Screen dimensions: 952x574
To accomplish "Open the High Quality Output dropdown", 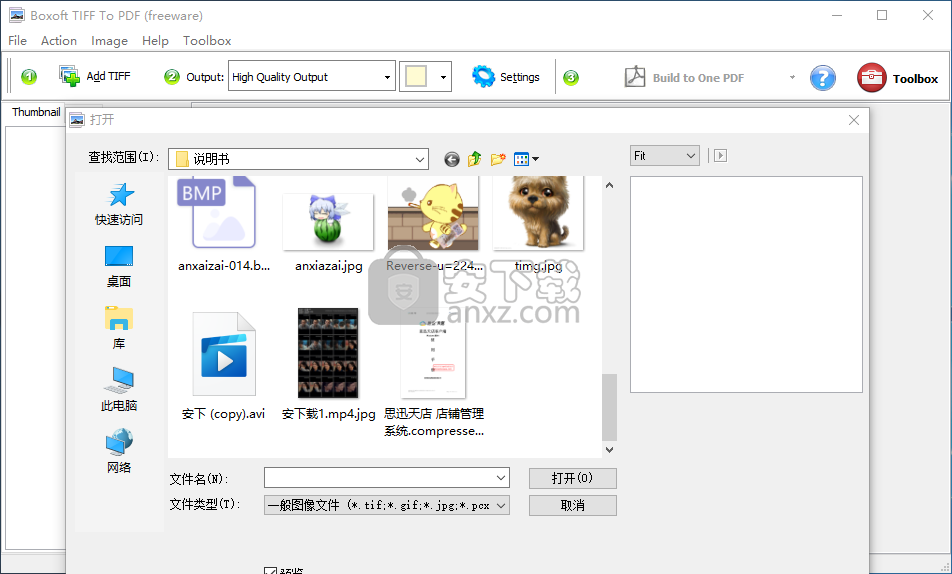I will point(312,77).
